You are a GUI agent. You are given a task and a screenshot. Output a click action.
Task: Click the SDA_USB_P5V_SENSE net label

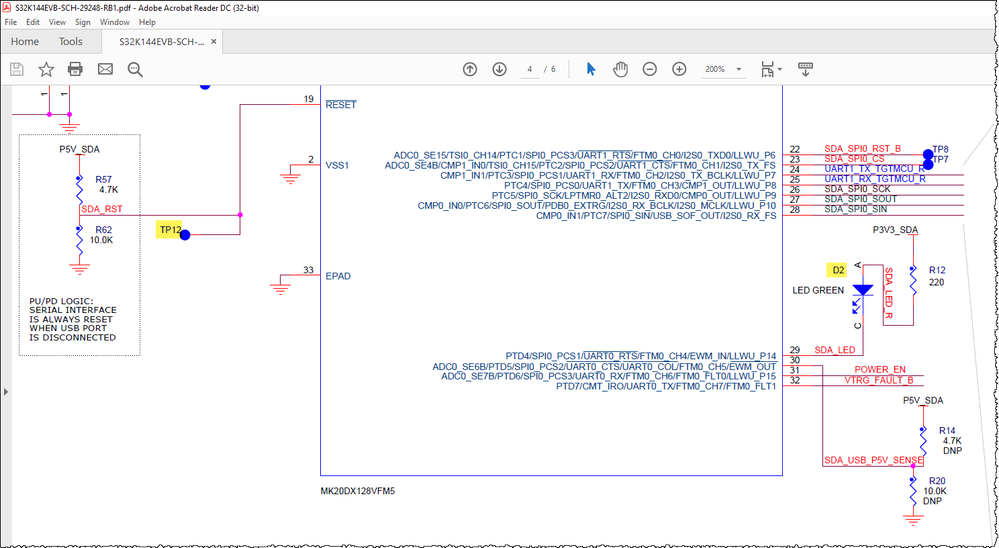coord(873,460)
